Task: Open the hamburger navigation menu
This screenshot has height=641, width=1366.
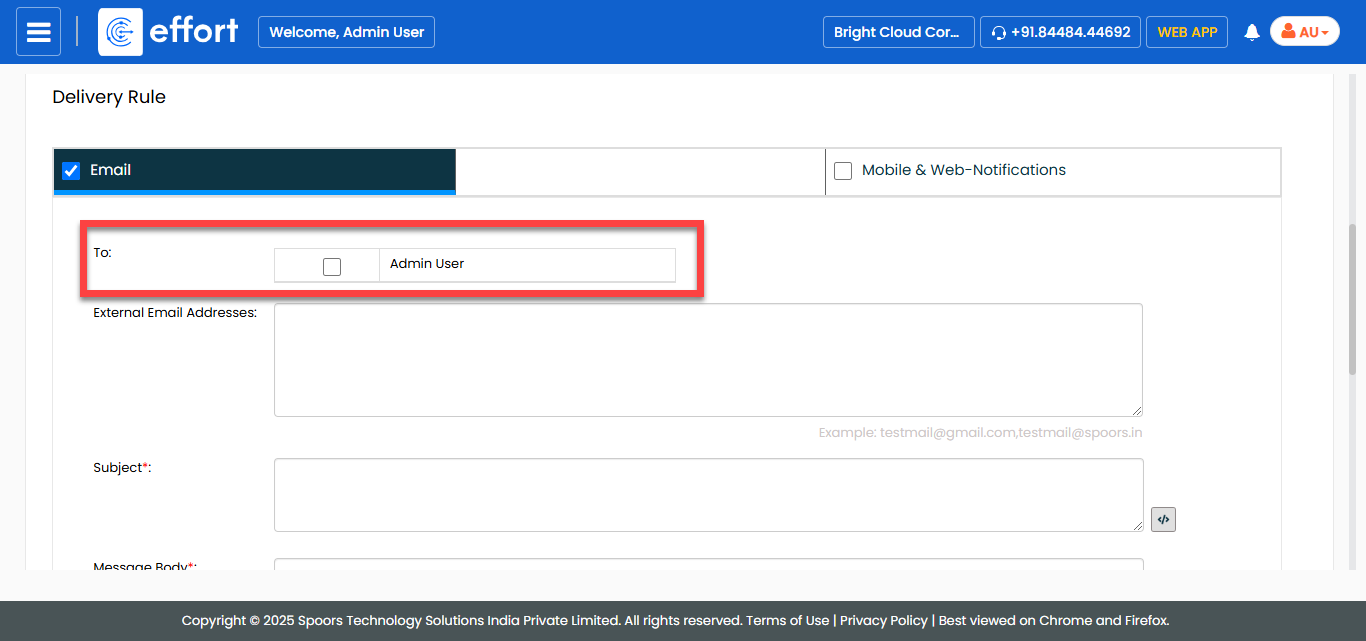Action: [38, 32]
